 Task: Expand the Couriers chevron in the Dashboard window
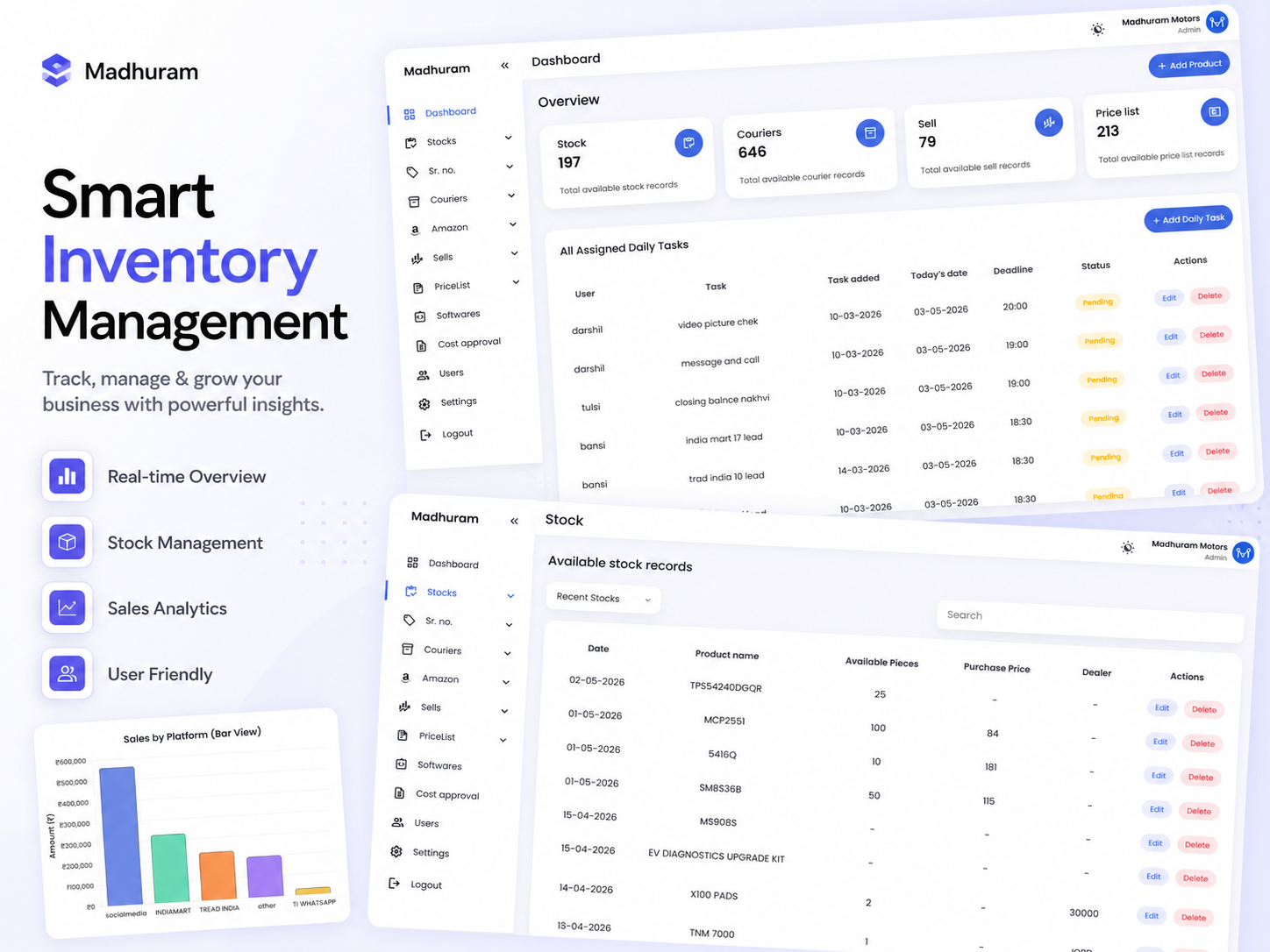point(511,195)
